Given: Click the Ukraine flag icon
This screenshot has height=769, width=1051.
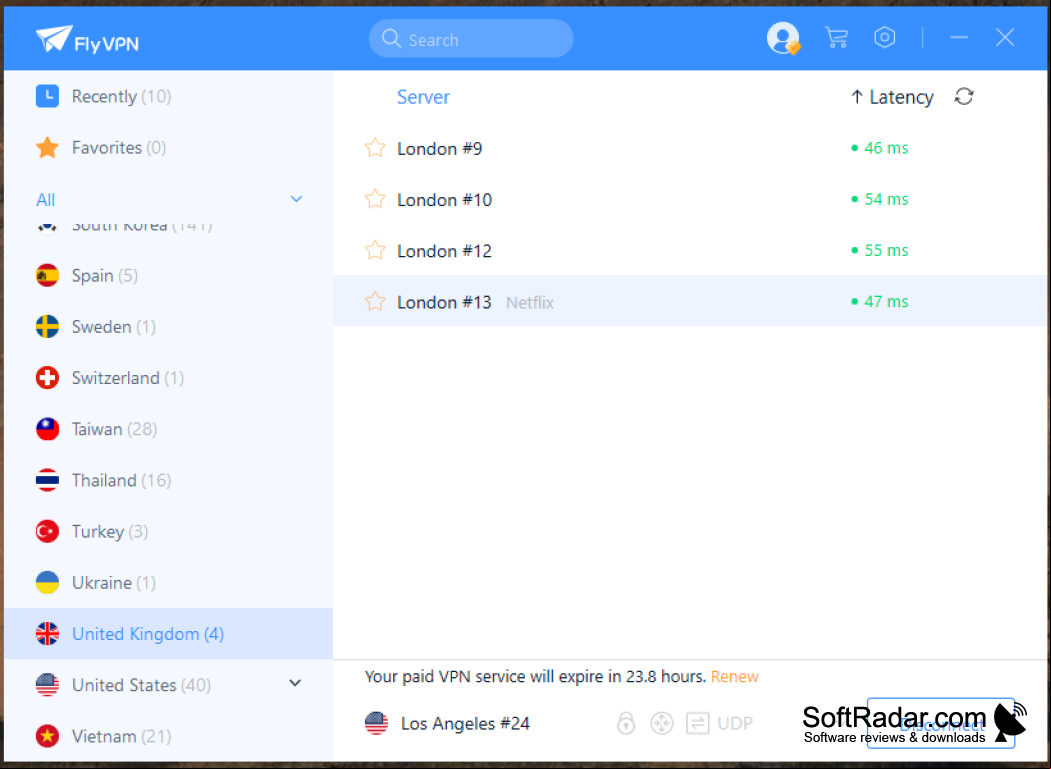Looking at the screenshot, I should tap(47, 582).
